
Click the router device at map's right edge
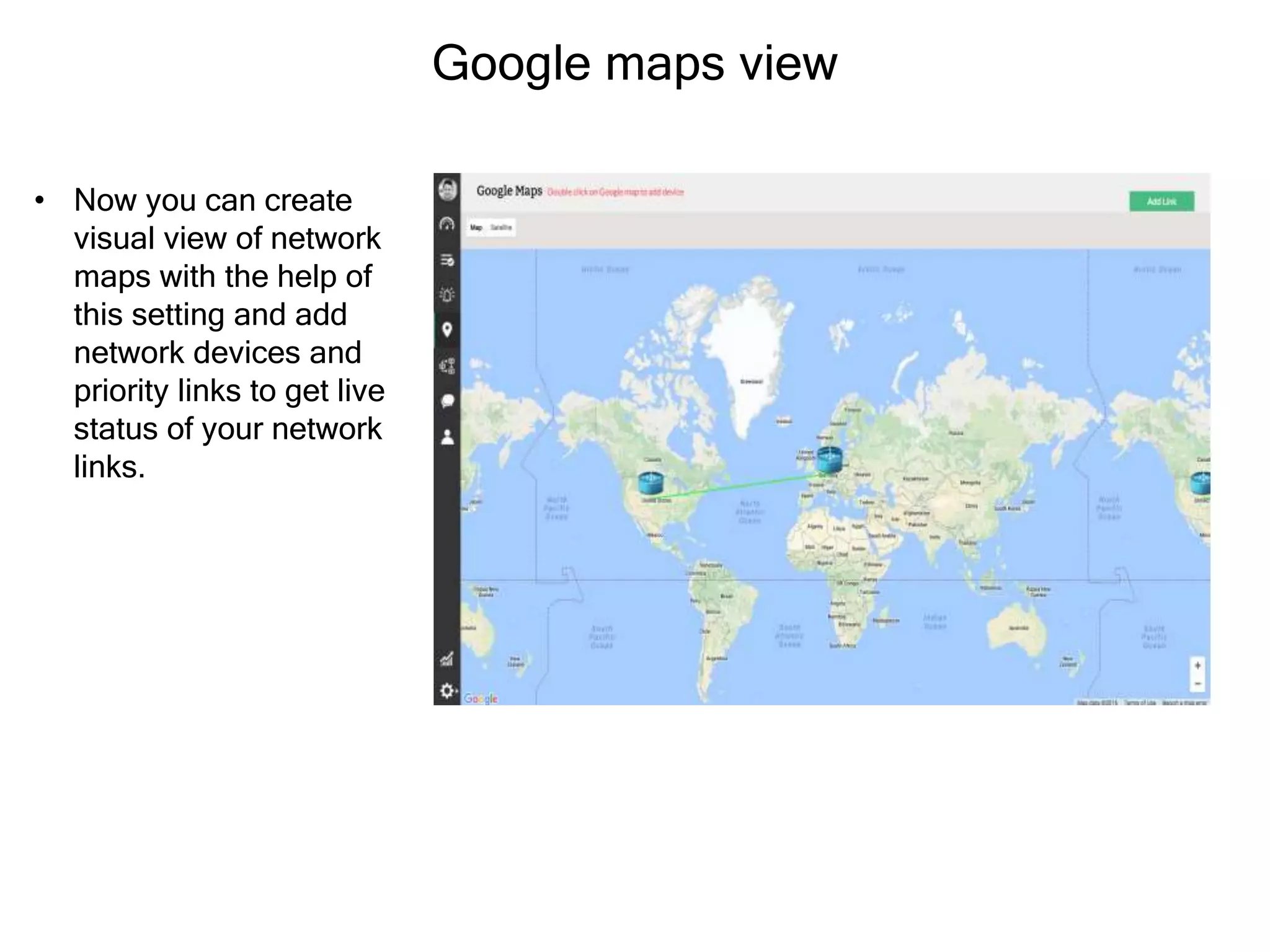click(x=1201, y=483)
